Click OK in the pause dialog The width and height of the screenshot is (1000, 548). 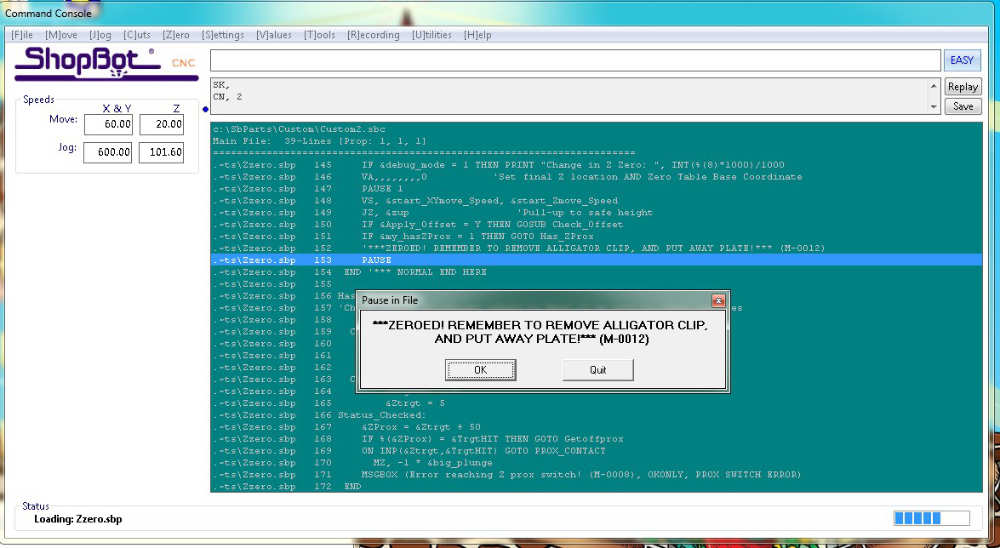click(x=480, y=370)
